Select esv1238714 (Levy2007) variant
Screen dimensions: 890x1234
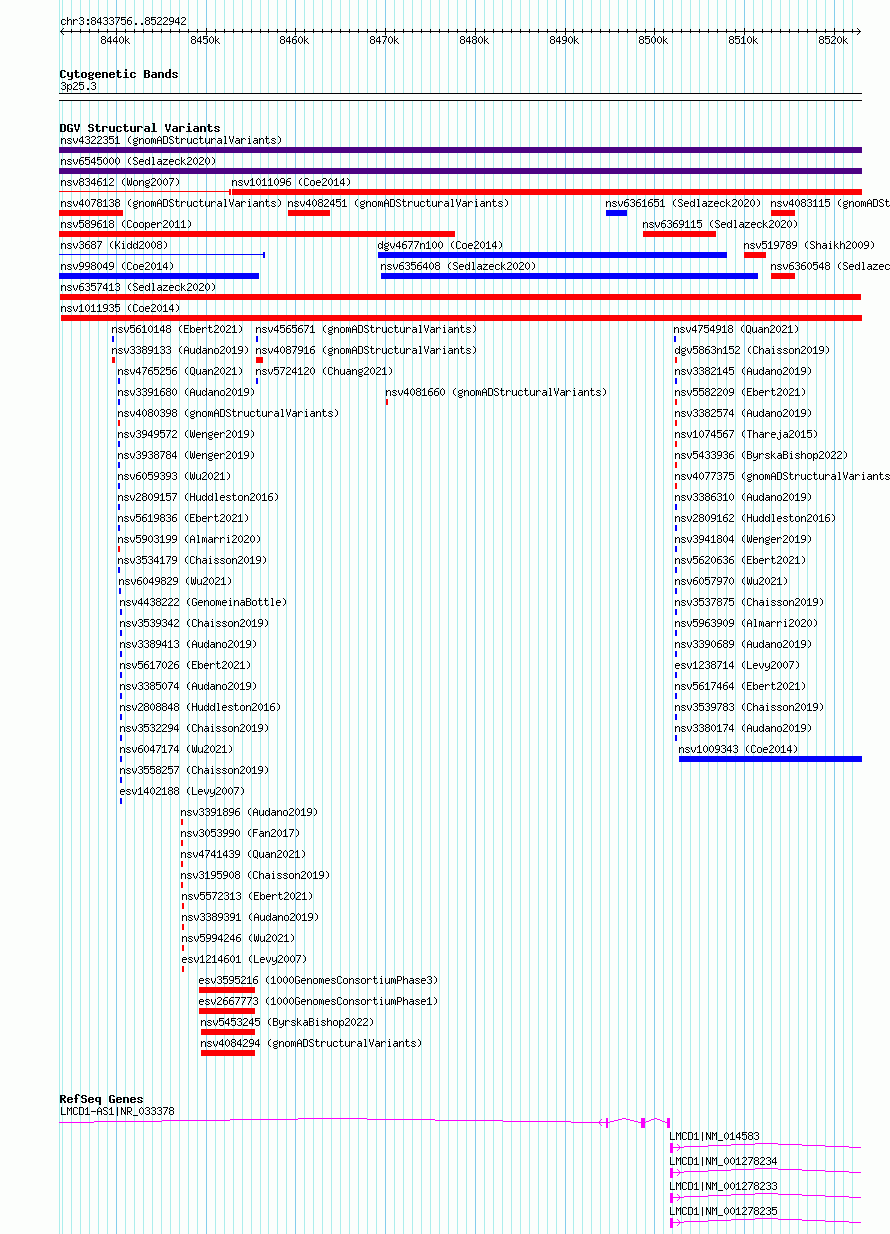click(x=736, y=665)
